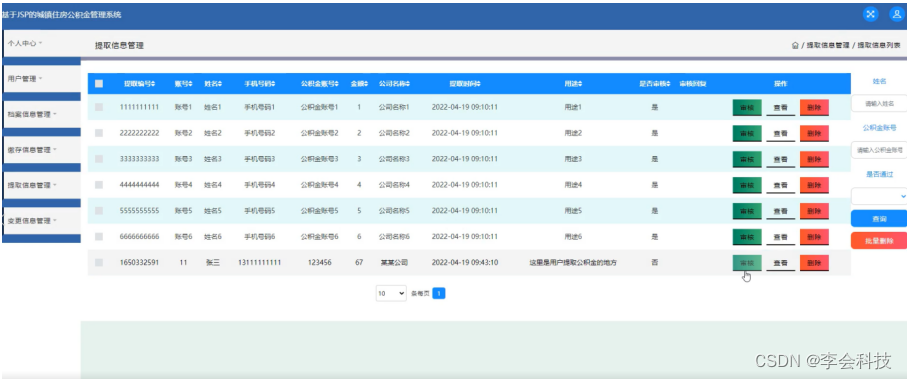Viewport: 907px width, 379px height.
Task: Click 删除 button for row 5555555555
Action: (x=814, y=211)
